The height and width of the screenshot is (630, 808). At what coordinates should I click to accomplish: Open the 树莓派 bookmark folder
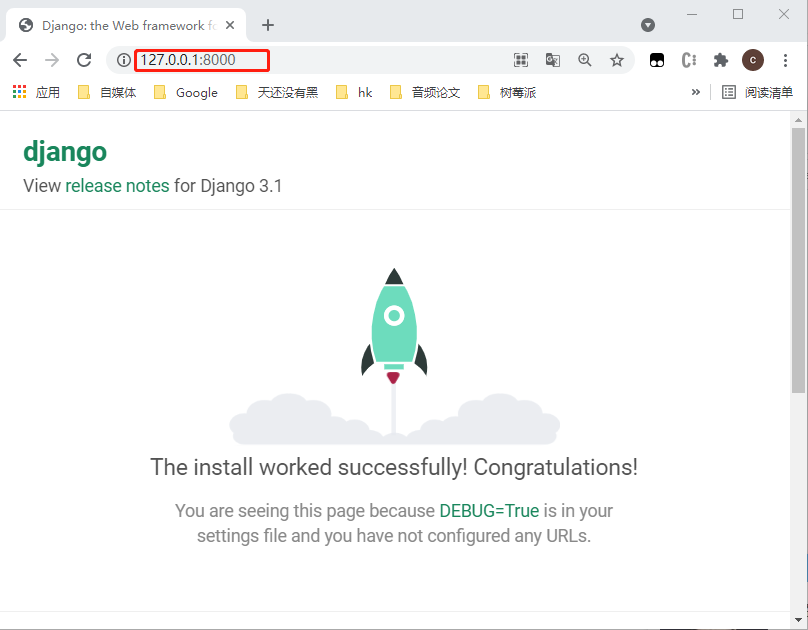(x=507, y=93)
